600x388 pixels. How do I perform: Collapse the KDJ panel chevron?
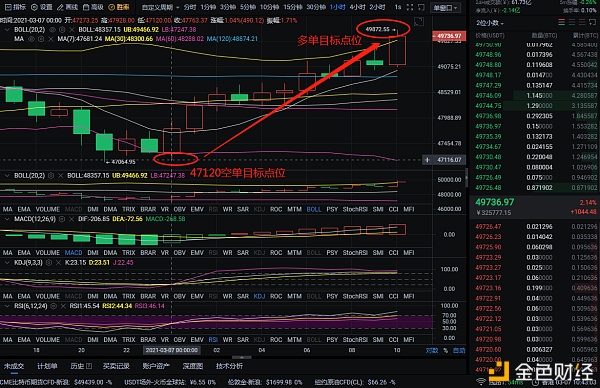(7, 262)
